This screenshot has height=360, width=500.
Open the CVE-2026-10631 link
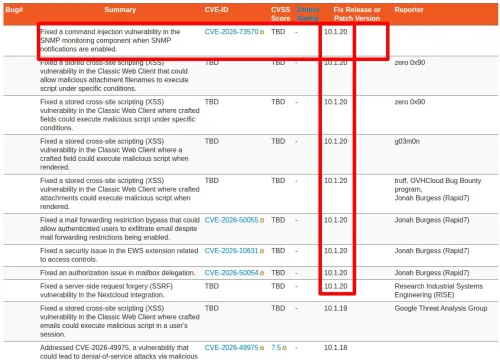pos(231,251)
